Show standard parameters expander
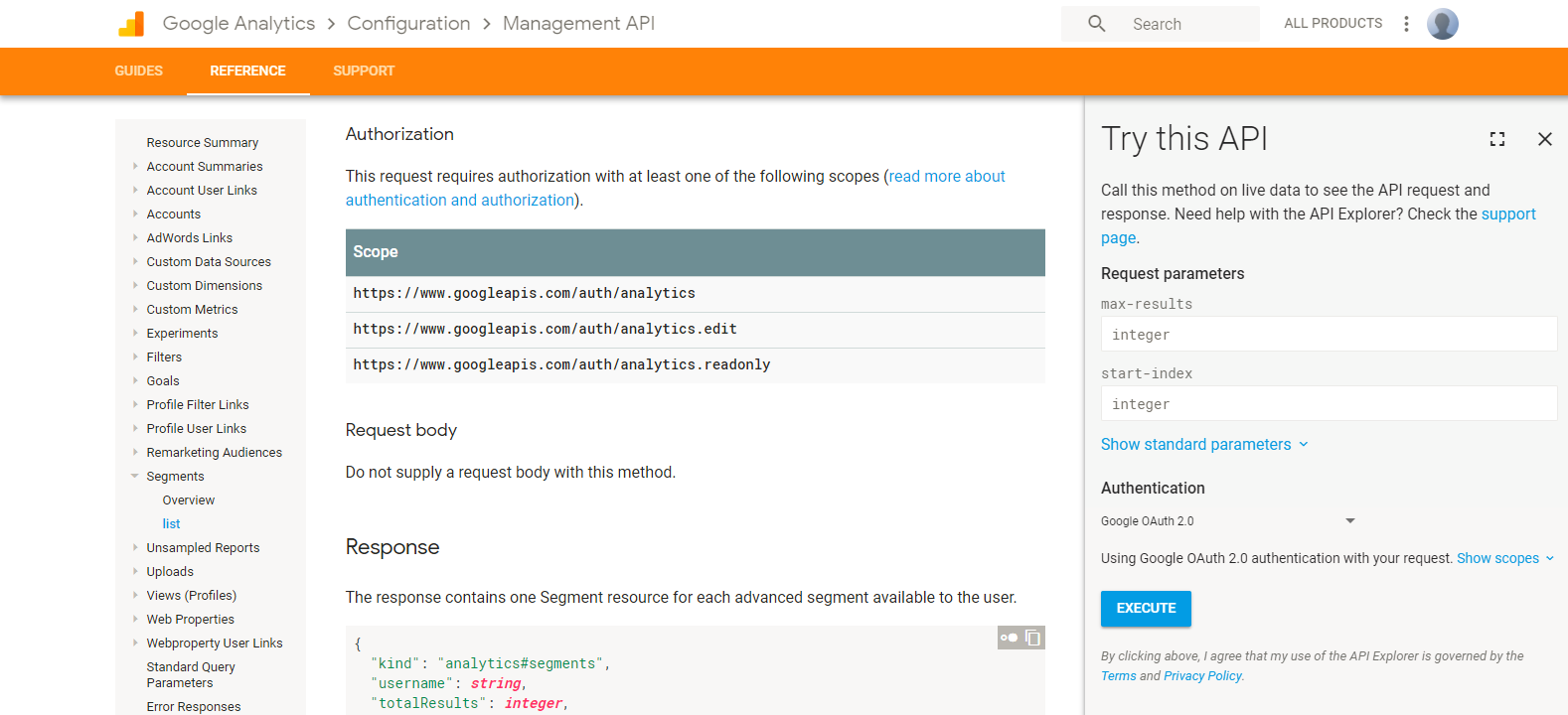 (x=1204, y=445)
